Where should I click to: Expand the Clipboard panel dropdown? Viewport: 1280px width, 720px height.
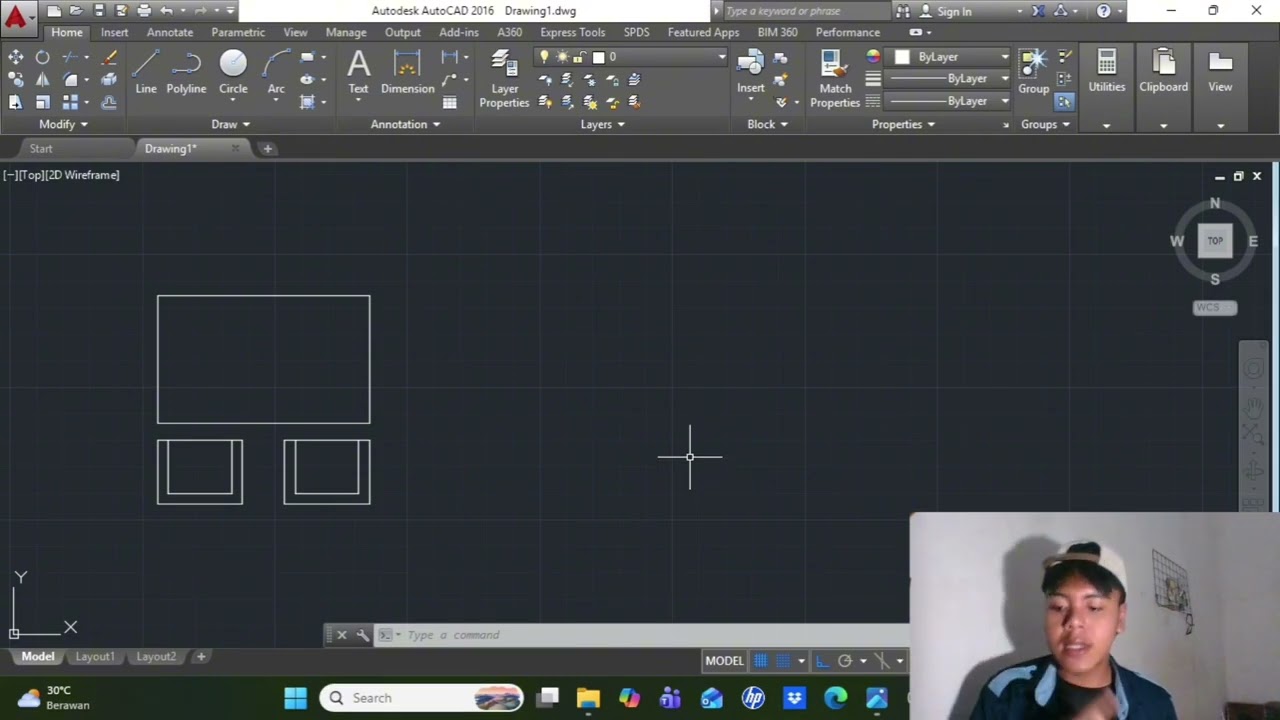[x=1163, y=125]
